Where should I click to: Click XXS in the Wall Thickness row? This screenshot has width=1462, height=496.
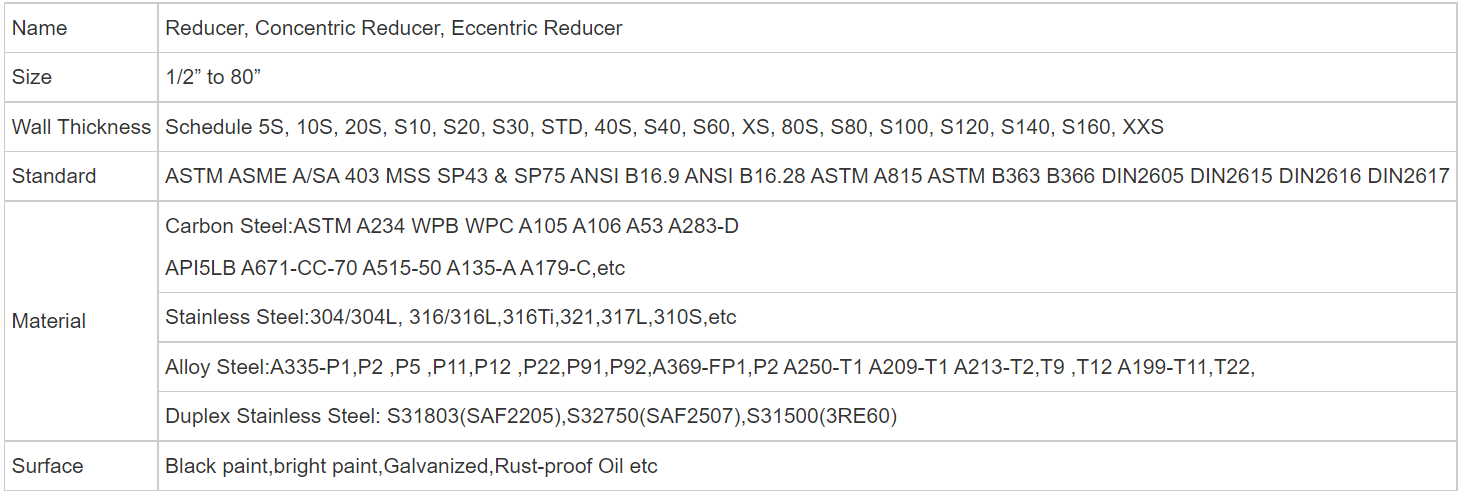click(1143, 127)
